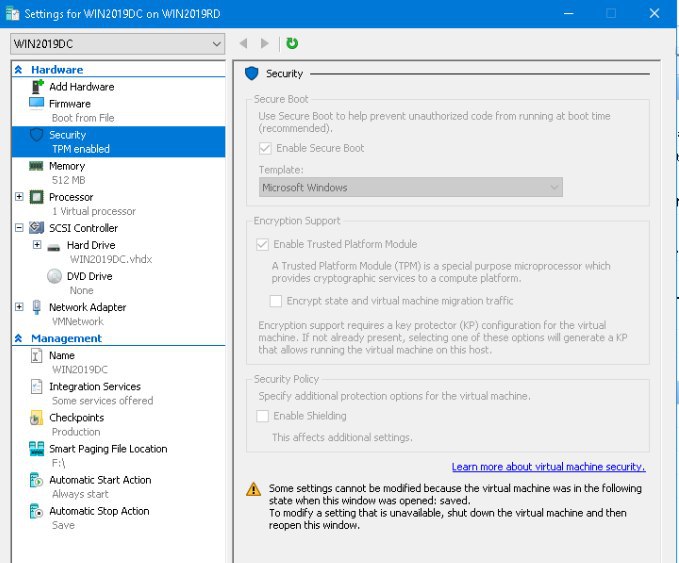
Task: Click the Firmware monitor icon
Action: (x=36, y=103)
